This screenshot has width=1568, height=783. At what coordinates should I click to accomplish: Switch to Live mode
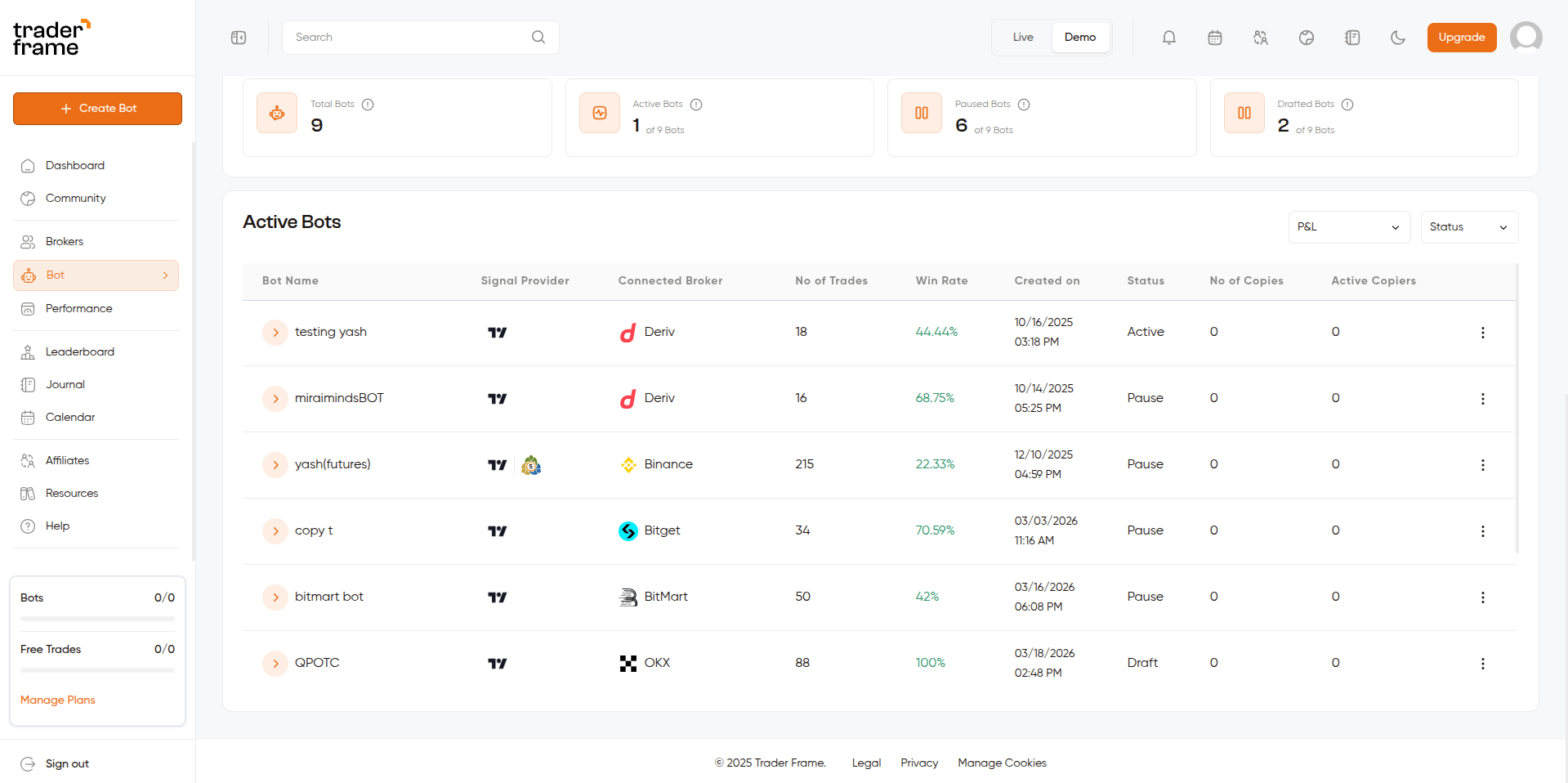(1023, 38)
